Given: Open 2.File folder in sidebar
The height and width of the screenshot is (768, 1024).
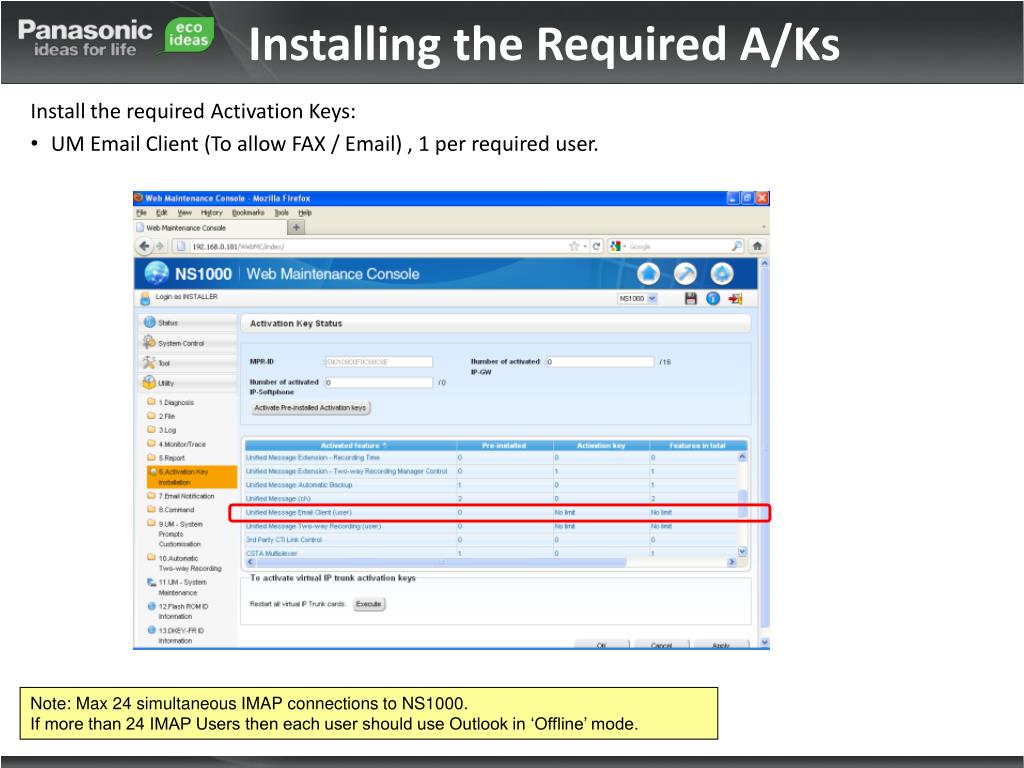Looking at the screenshot, I should [162, 416].
